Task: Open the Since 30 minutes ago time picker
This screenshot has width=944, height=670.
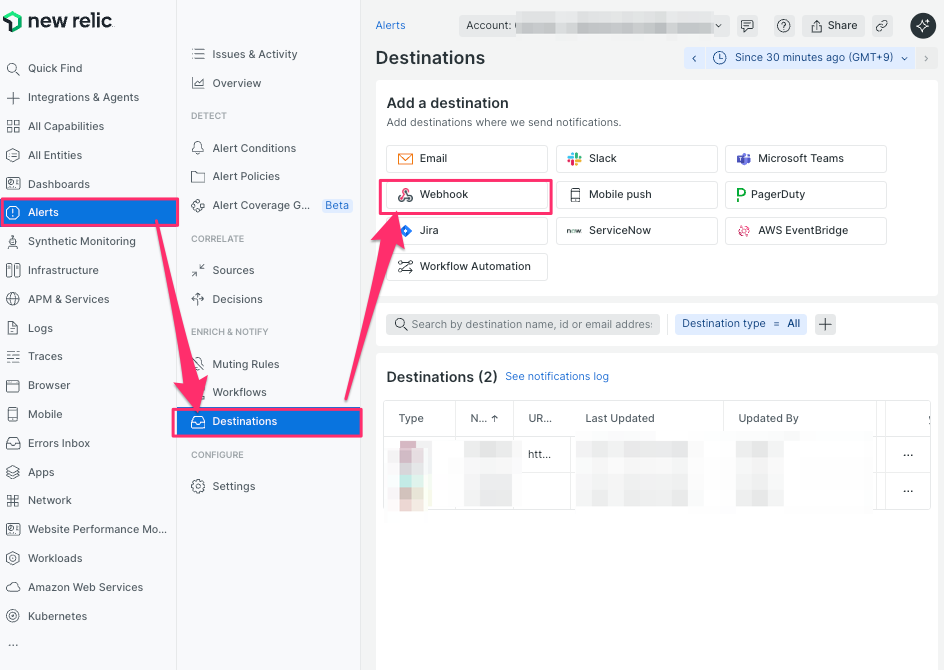Action: click(811, 58)
